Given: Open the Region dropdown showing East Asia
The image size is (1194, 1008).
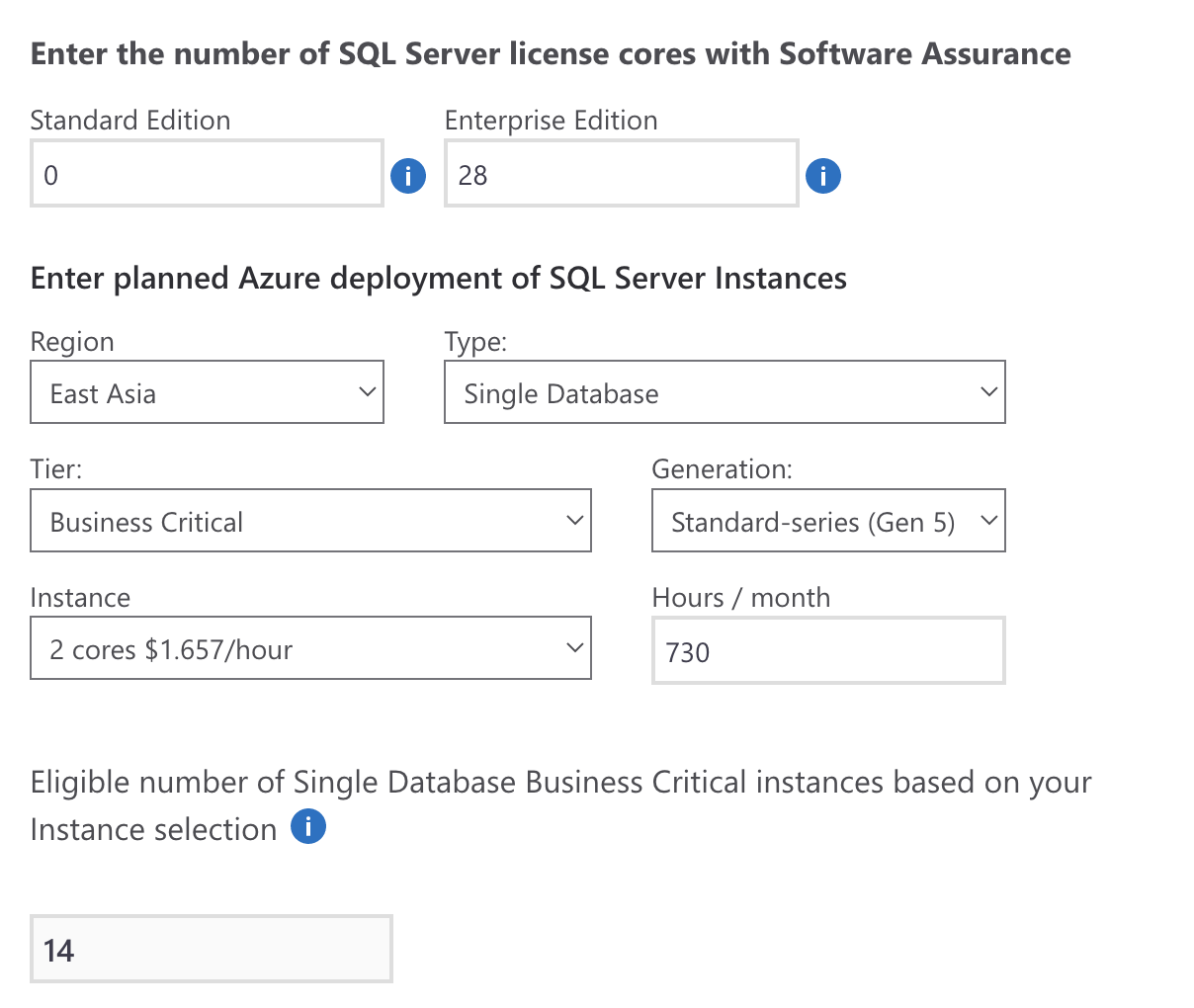Looking at the screenshot, I should (207, 392).
